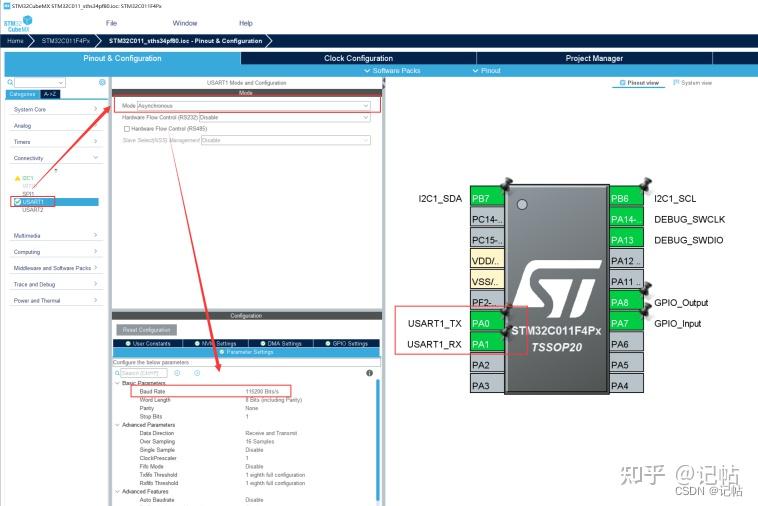The height and width of the screenshot is (506, 758).
Task: Open the Mode Asynchronous dropdown
Action: (253, 105)
